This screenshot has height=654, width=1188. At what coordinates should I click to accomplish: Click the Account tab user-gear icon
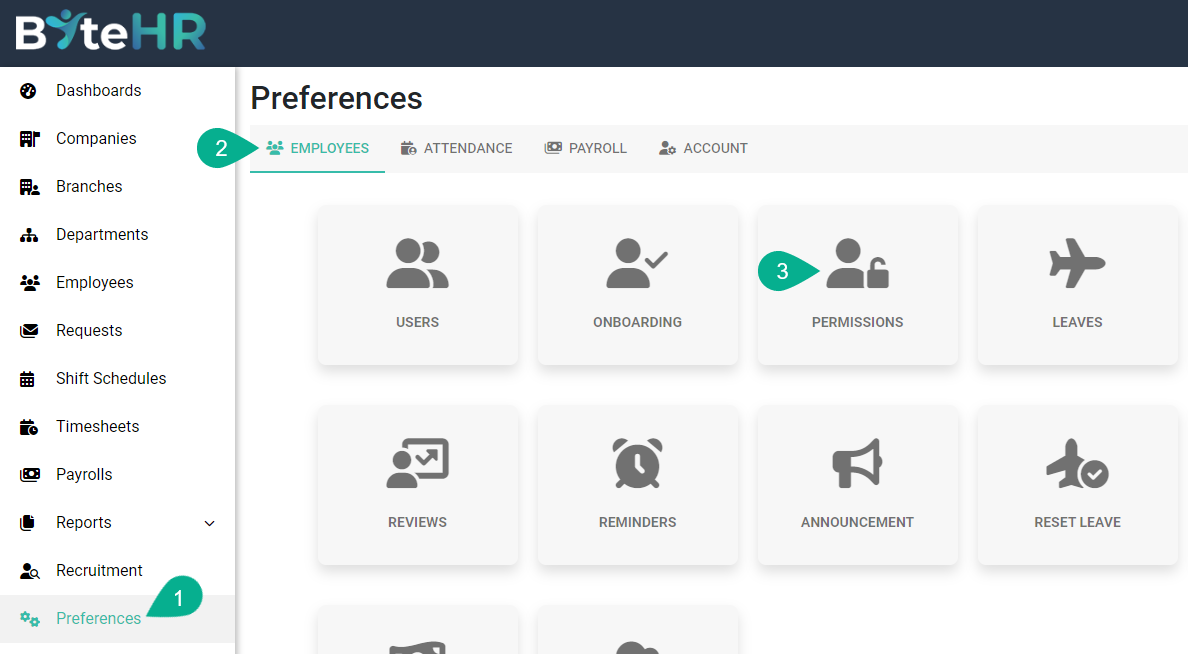point(667,148)
